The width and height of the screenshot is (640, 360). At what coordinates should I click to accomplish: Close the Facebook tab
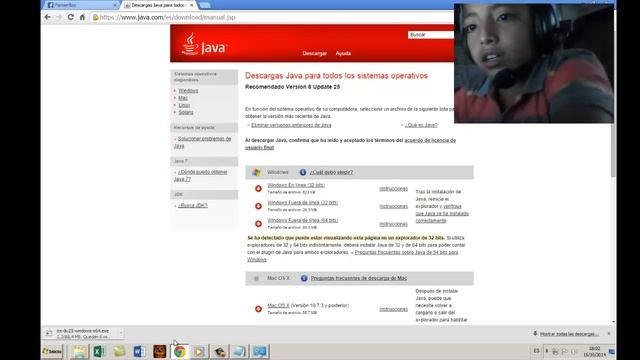coord(115,5)
